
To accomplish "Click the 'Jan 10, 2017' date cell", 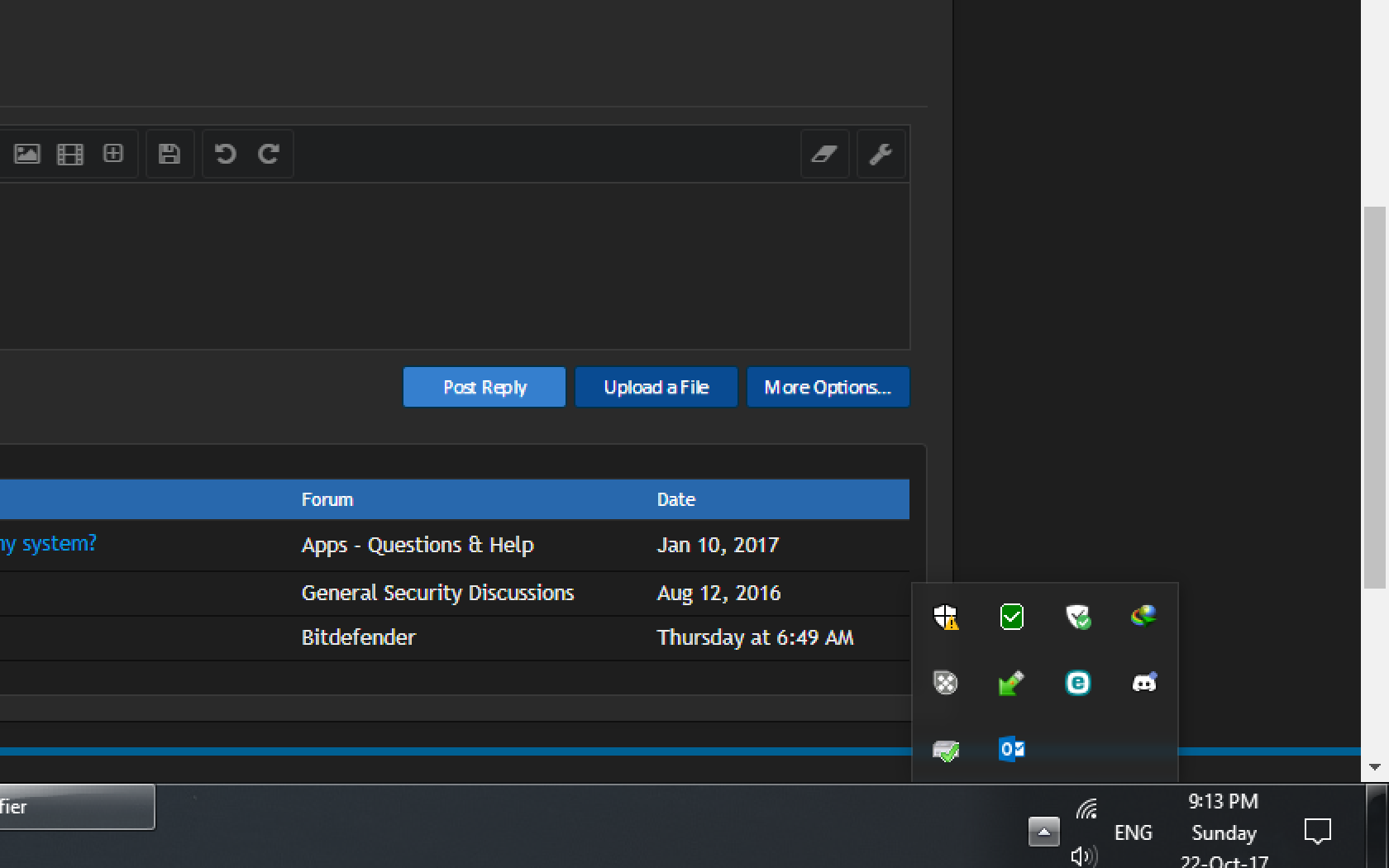I will (x=718, y=545).
